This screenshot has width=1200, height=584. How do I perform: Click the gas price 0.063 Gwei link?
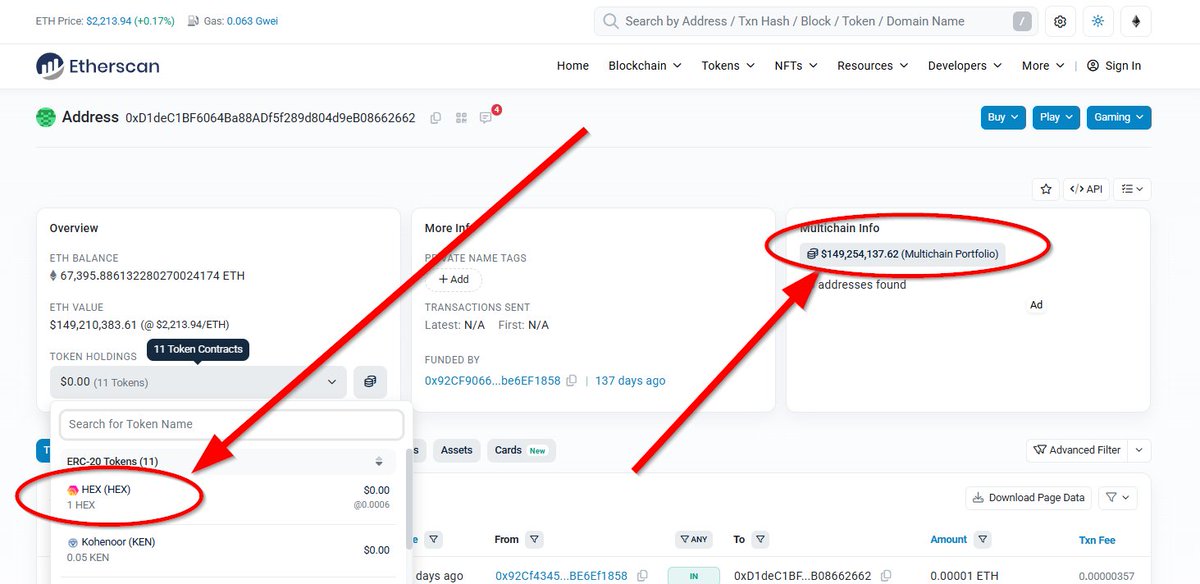coord(252,21)
